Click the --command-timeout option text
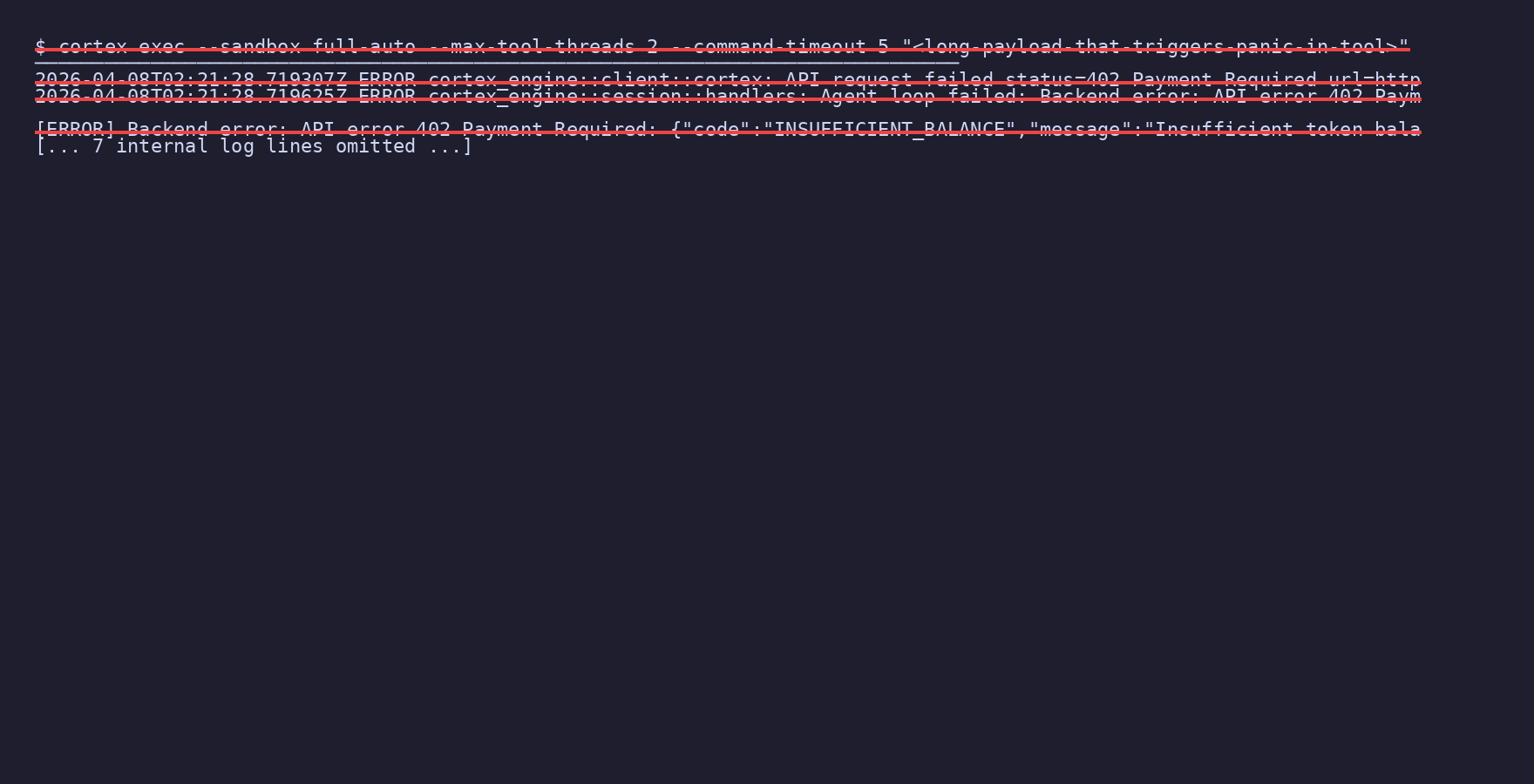Viewport: 1534px width, 784px height. tap(768, 47)
